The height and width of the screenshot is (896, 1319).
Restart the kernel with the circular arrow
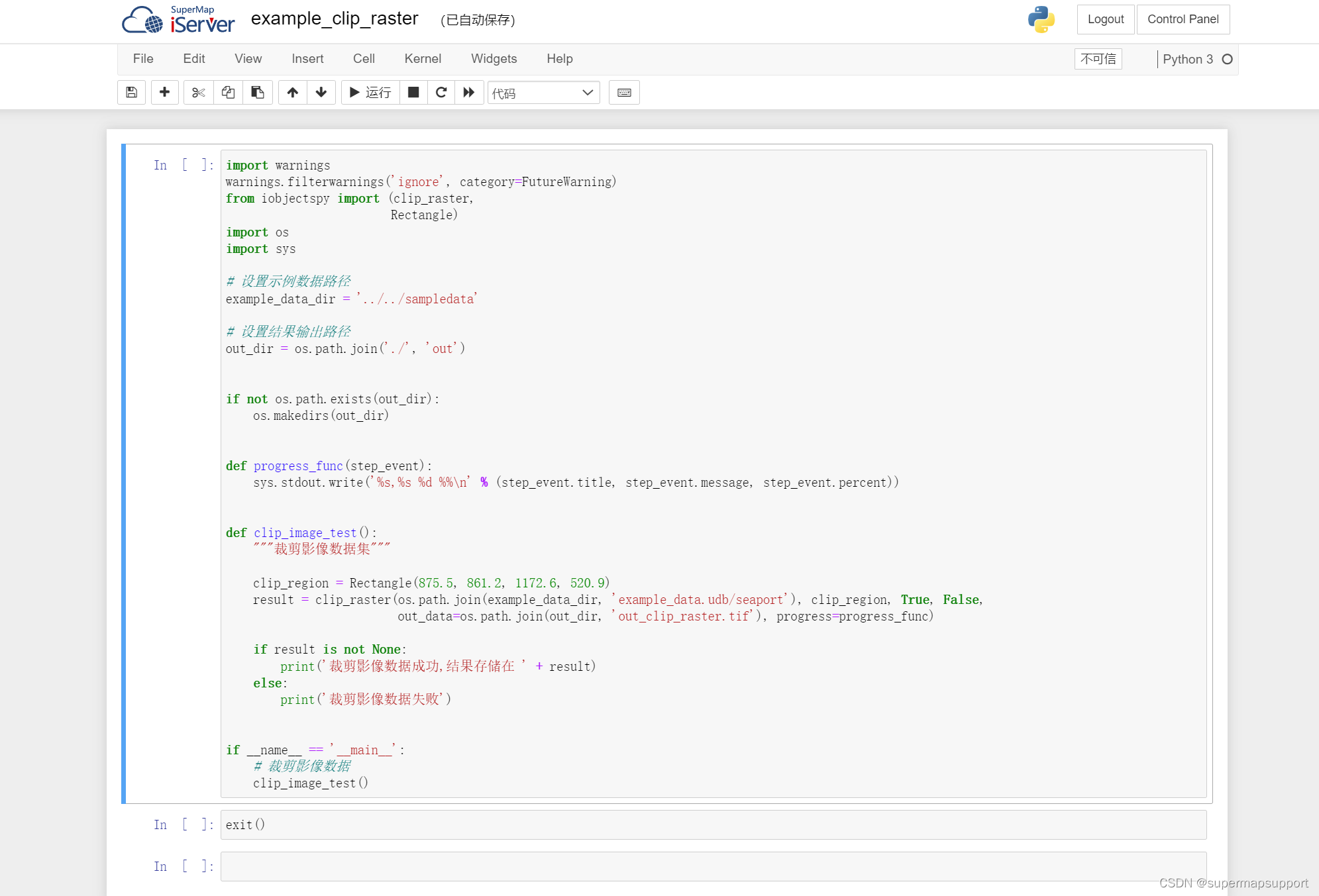pyautogui.click(x=441, y=93)
